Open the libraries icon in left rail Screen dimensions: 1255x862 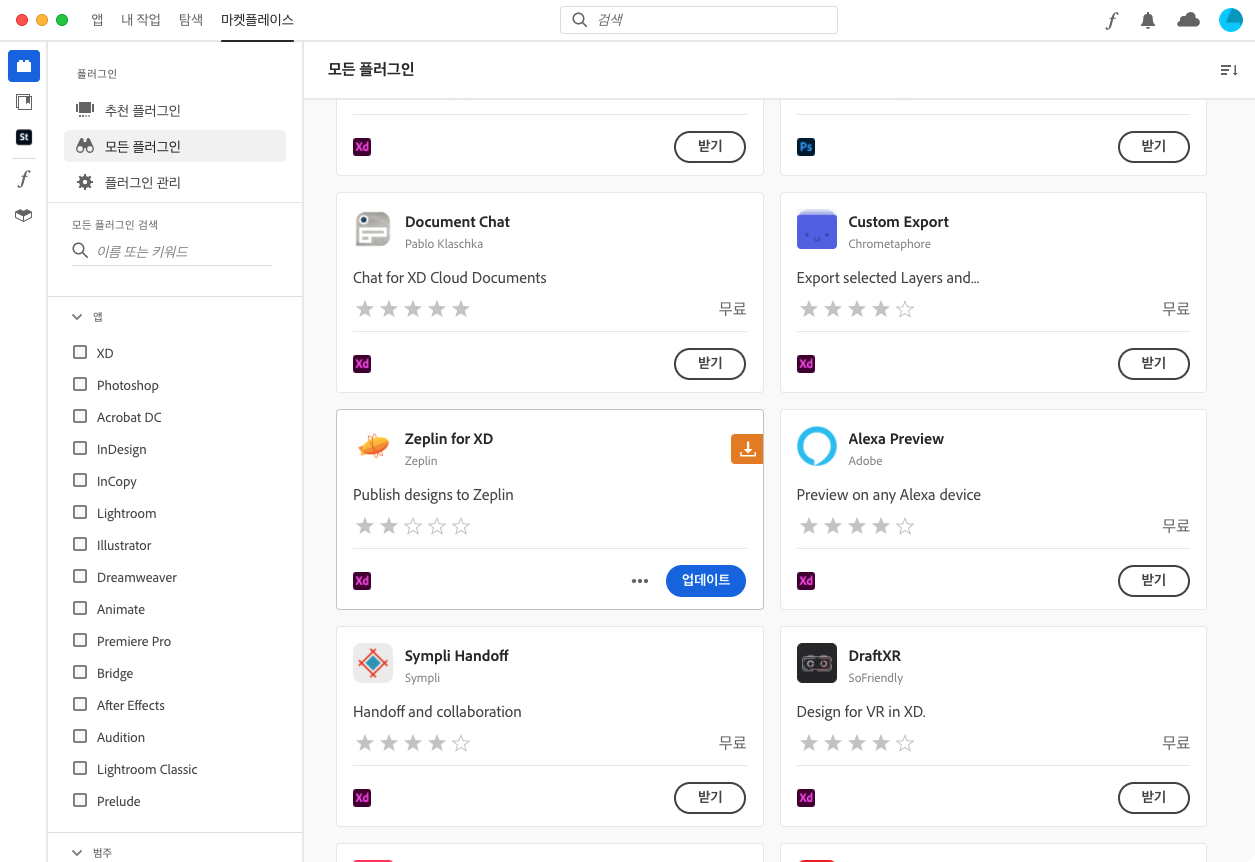tap(24, 102)
